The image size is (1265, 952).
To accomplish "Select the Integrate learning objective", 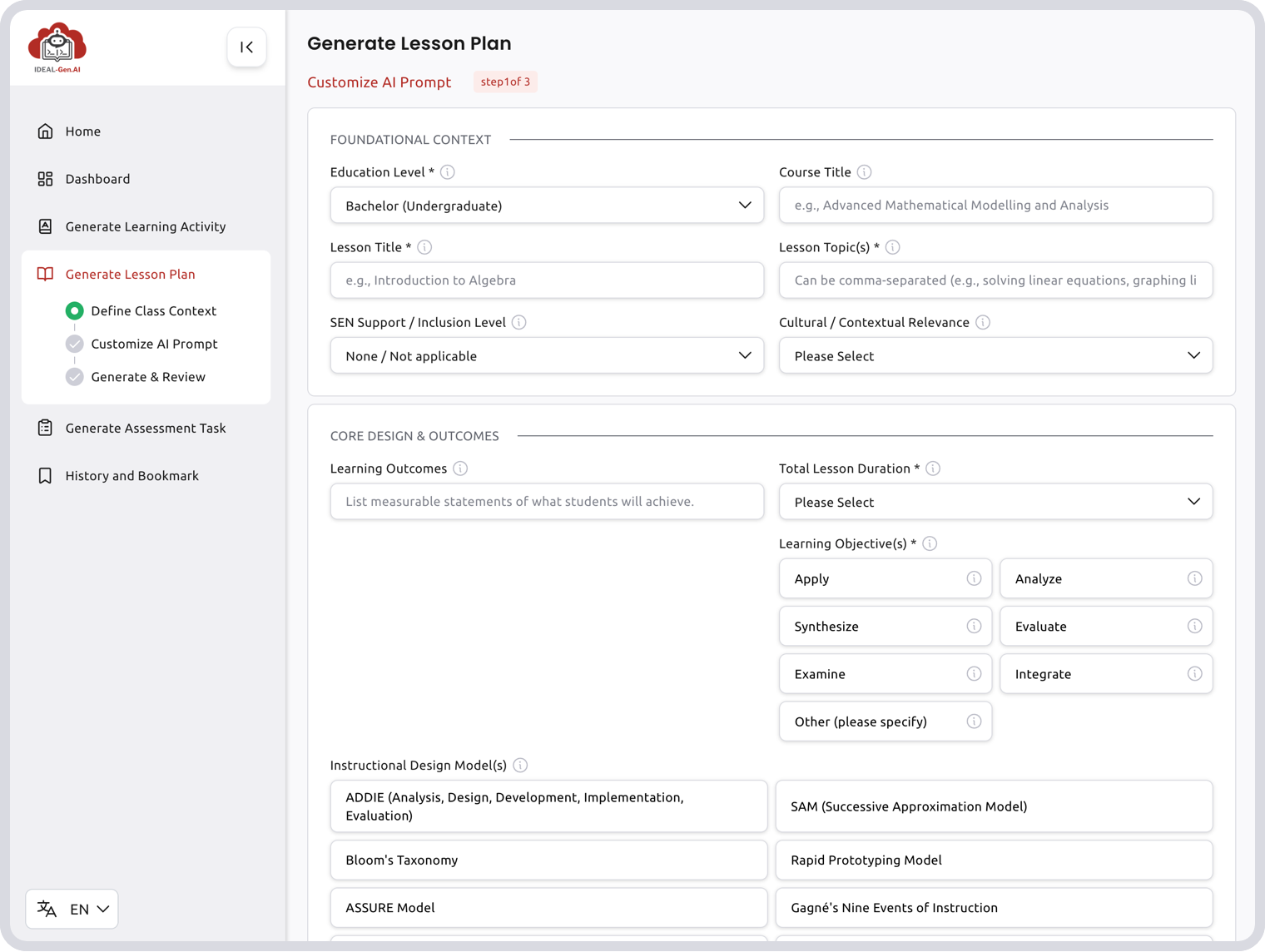I will coord(1106,673).
